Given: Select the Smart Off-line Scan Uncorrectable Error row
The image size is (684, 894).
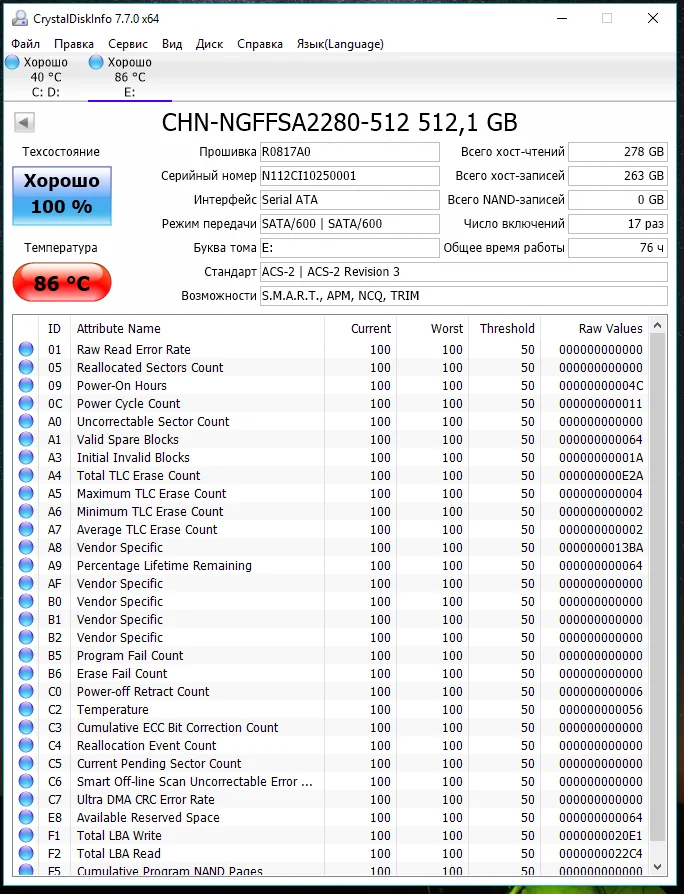Looking at the screenshot, I should click(331, 781).
